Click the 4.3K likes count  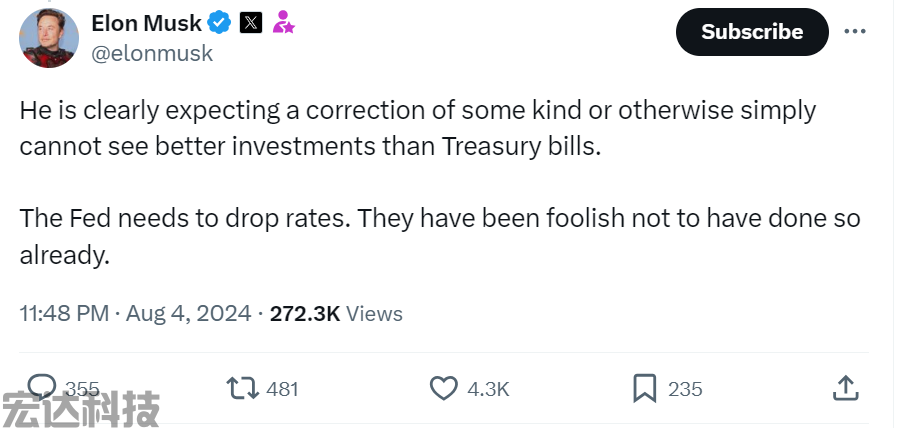(488, 390)
